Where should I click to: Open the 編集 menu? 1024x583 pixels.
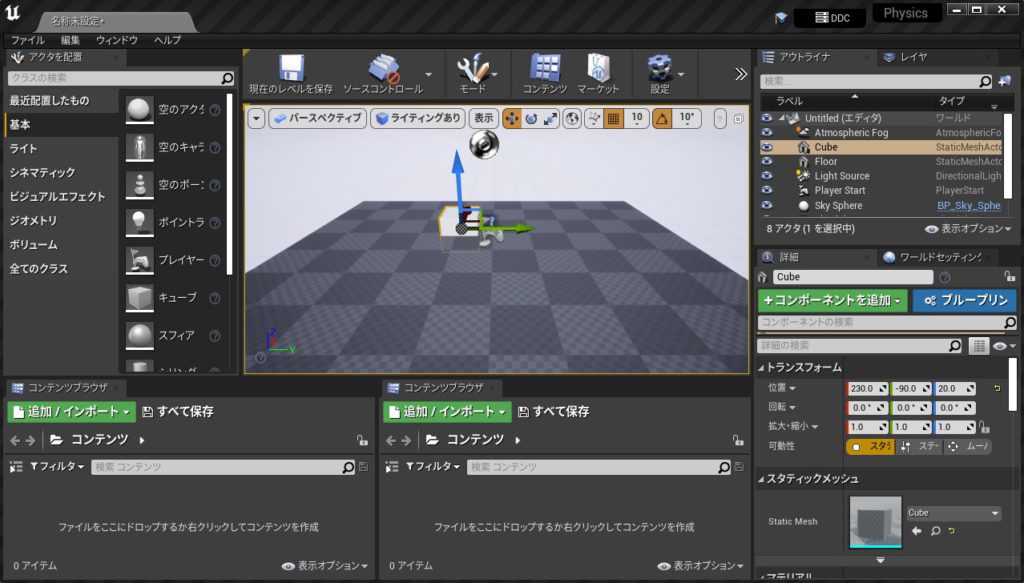coord(70,40)
